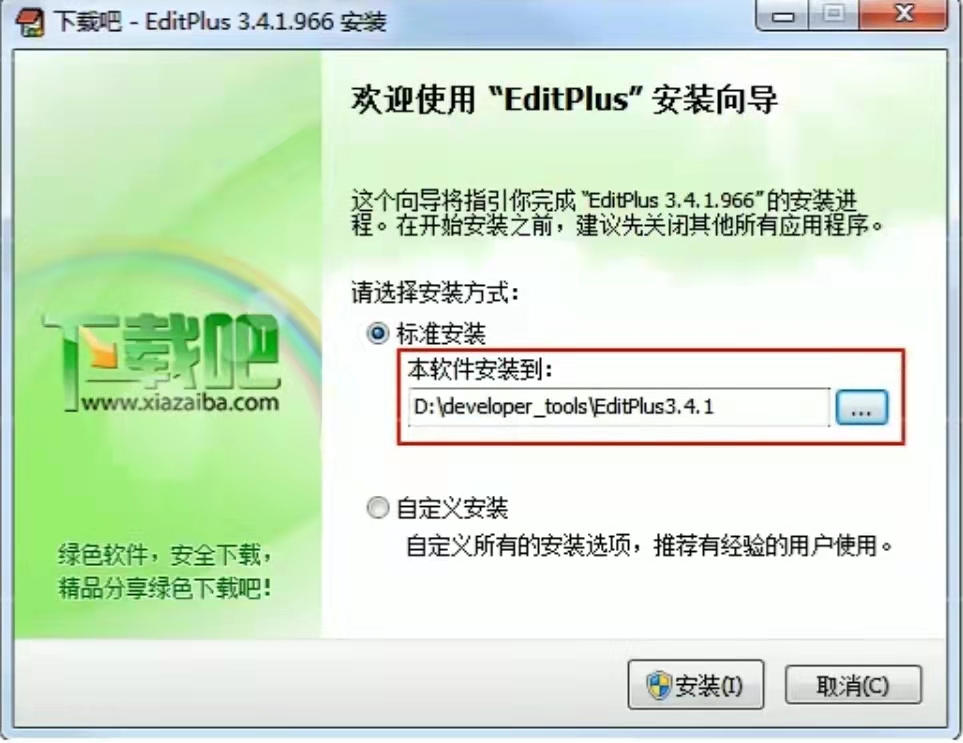
Task: Click the installer icon in the title bar
Action: 28,23
